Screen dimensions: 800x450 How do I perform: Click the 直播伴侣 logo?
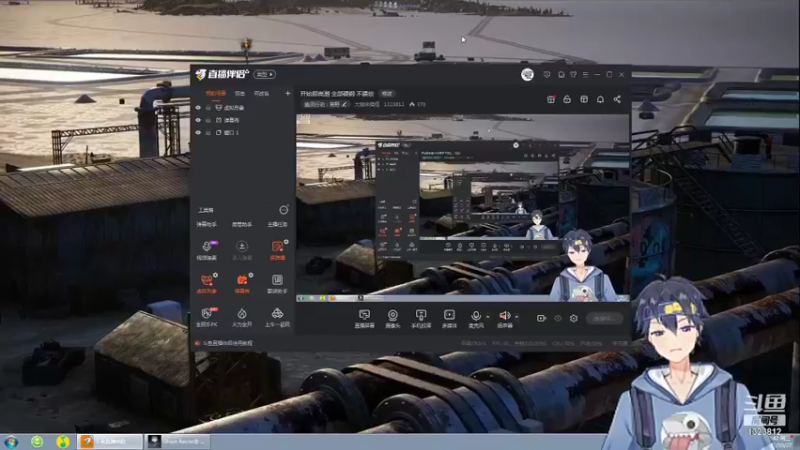tap(222, 74)
